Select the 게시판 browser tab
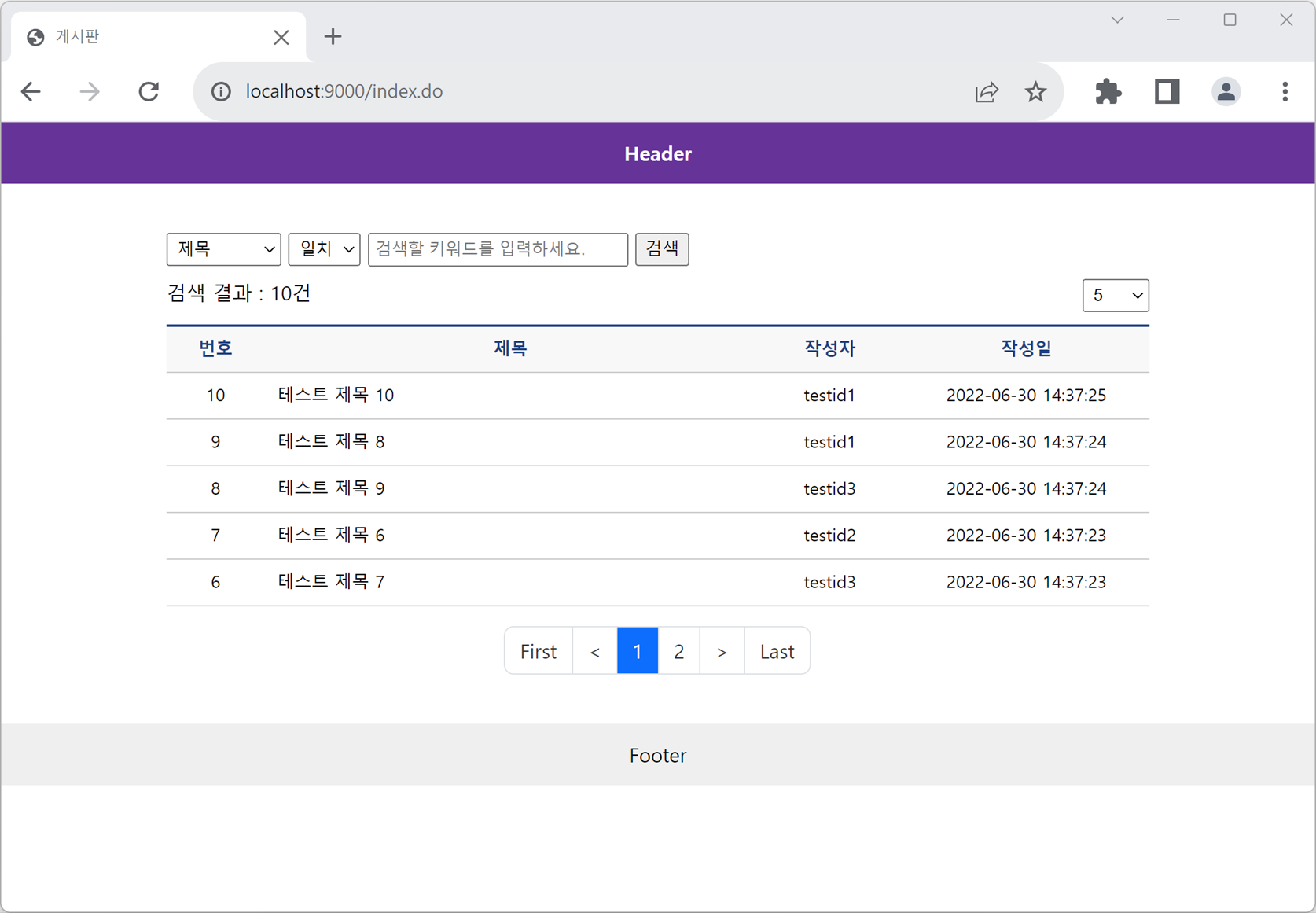The width and height of the screenshot is (1316, 913). 157,37
